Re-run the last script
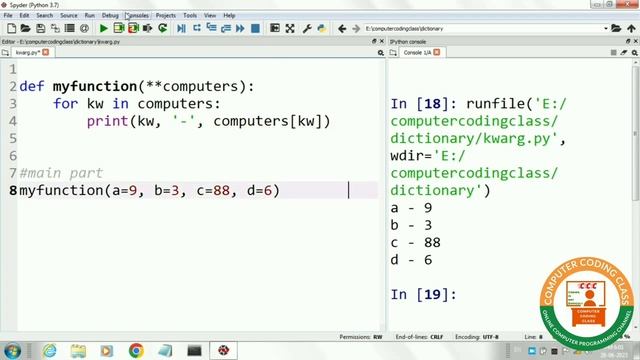Image resolution: width=640 pixels, height=360 pixels. click(162, 29)
